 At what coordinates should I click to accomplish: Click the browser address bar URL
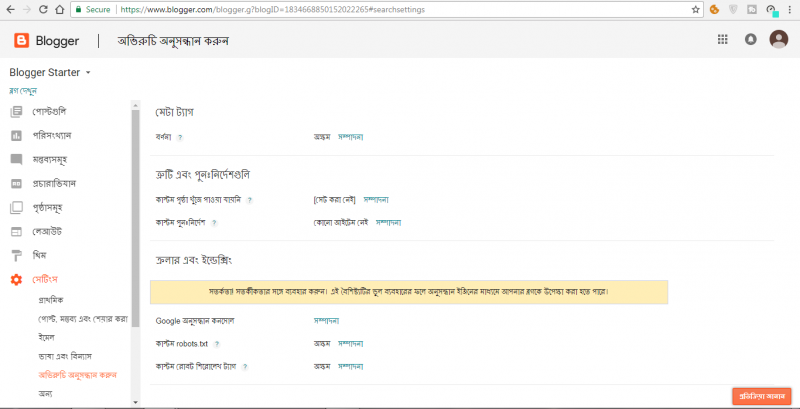click(273, 10)
